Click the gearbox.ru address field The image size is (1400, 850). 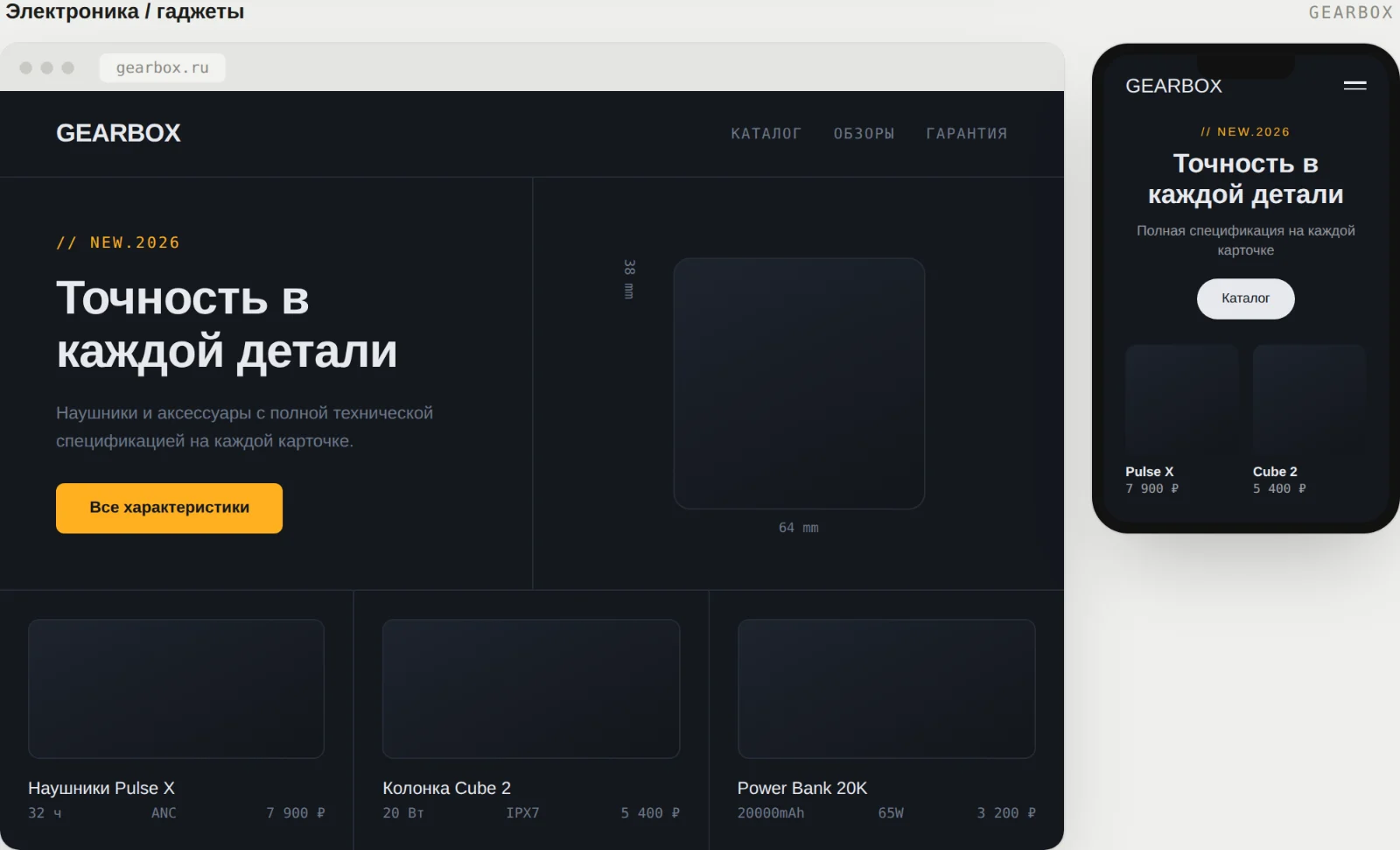[162, 67]
